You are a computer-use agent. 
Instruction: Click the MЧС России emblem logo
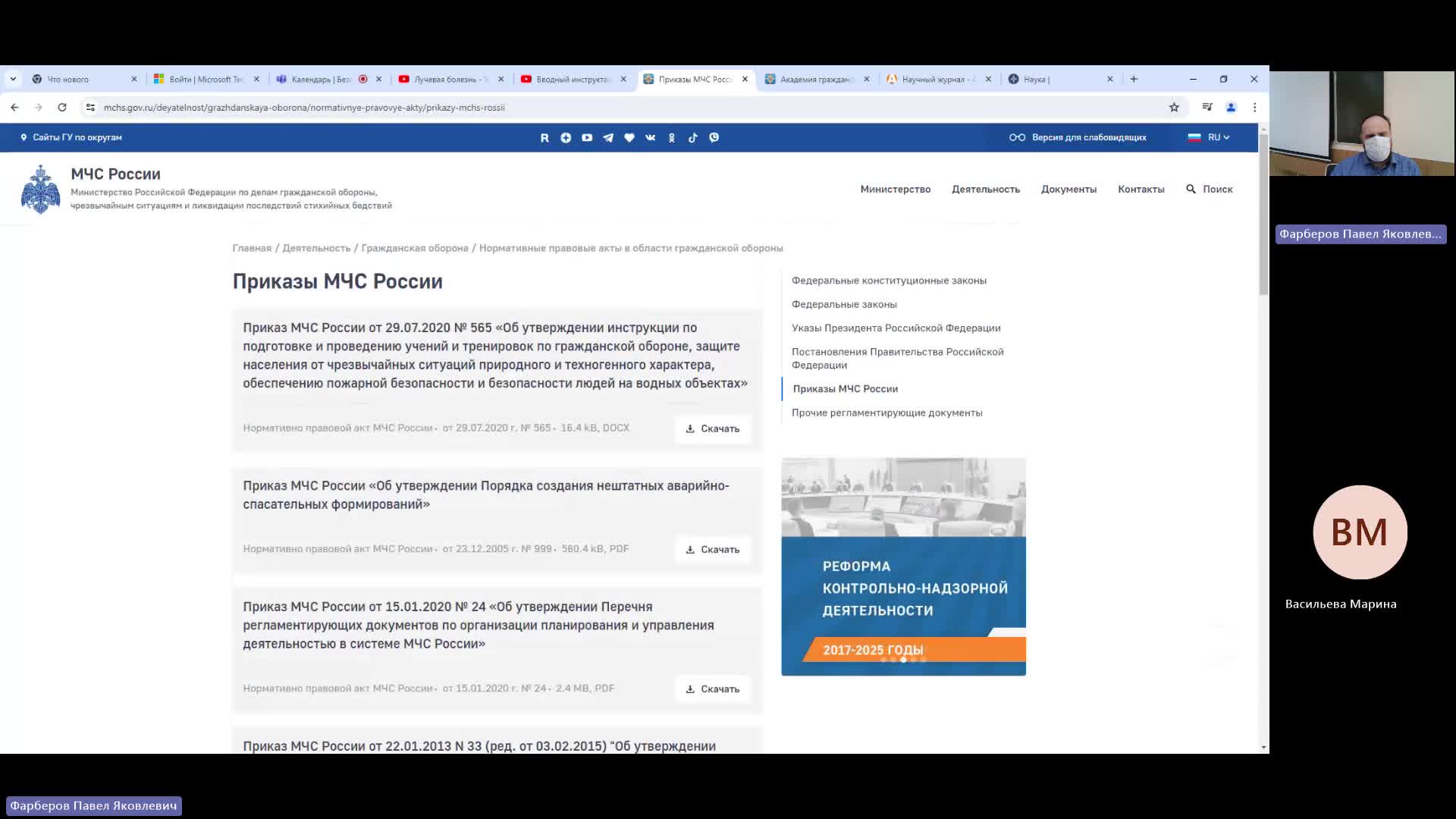pos(40,190)
